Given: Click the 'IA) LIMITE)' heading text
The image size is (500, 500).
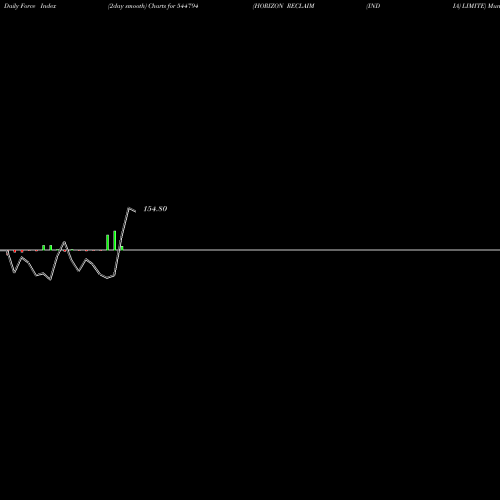Looking at the screenshot, I should 469,6.
